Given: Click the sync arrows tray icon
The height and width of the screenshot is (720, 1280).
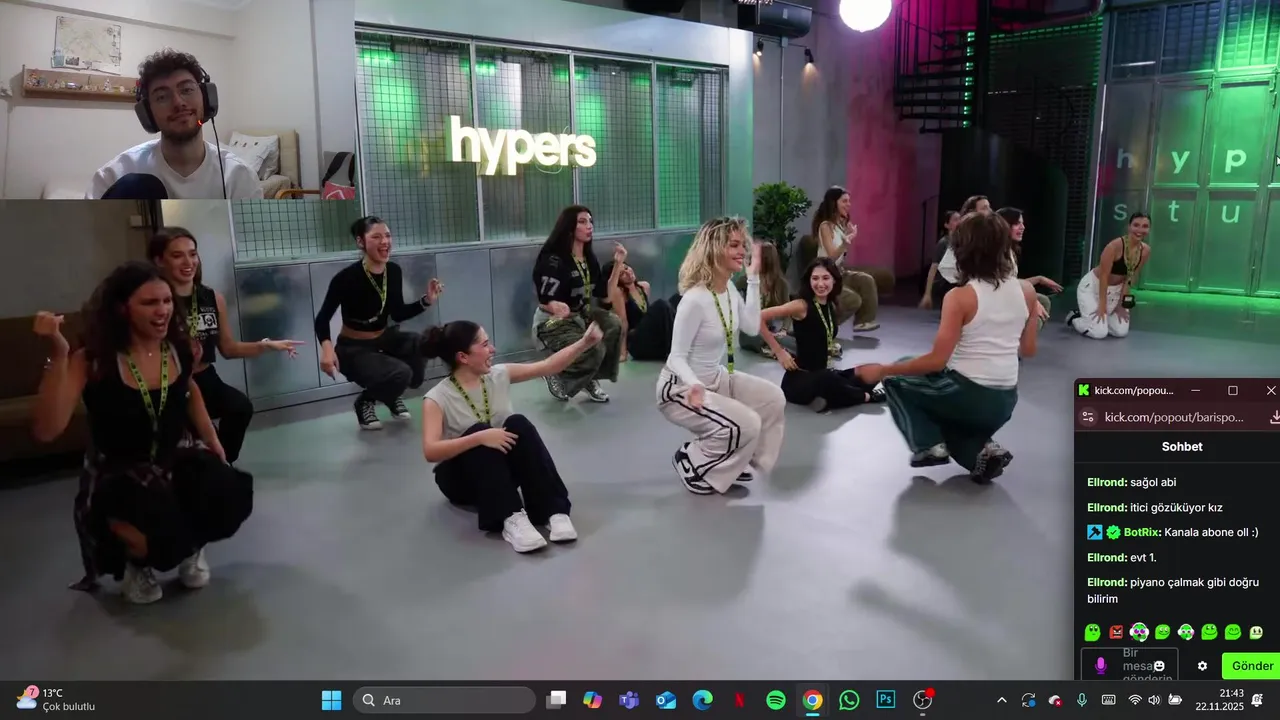Looking at the screenshot, I should coord(1028,700).
